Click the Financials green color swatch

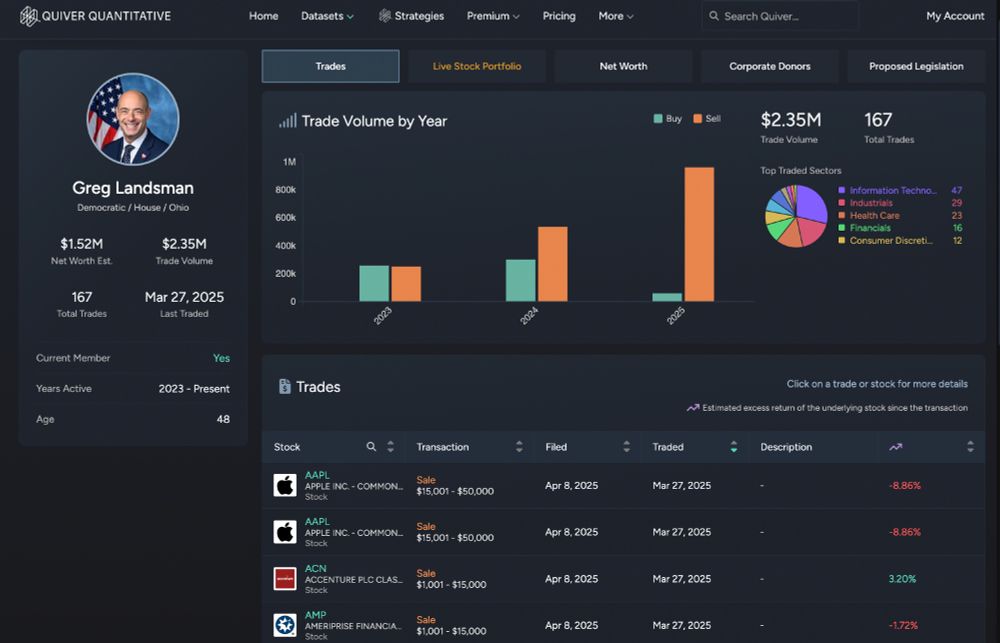[842, 228]
